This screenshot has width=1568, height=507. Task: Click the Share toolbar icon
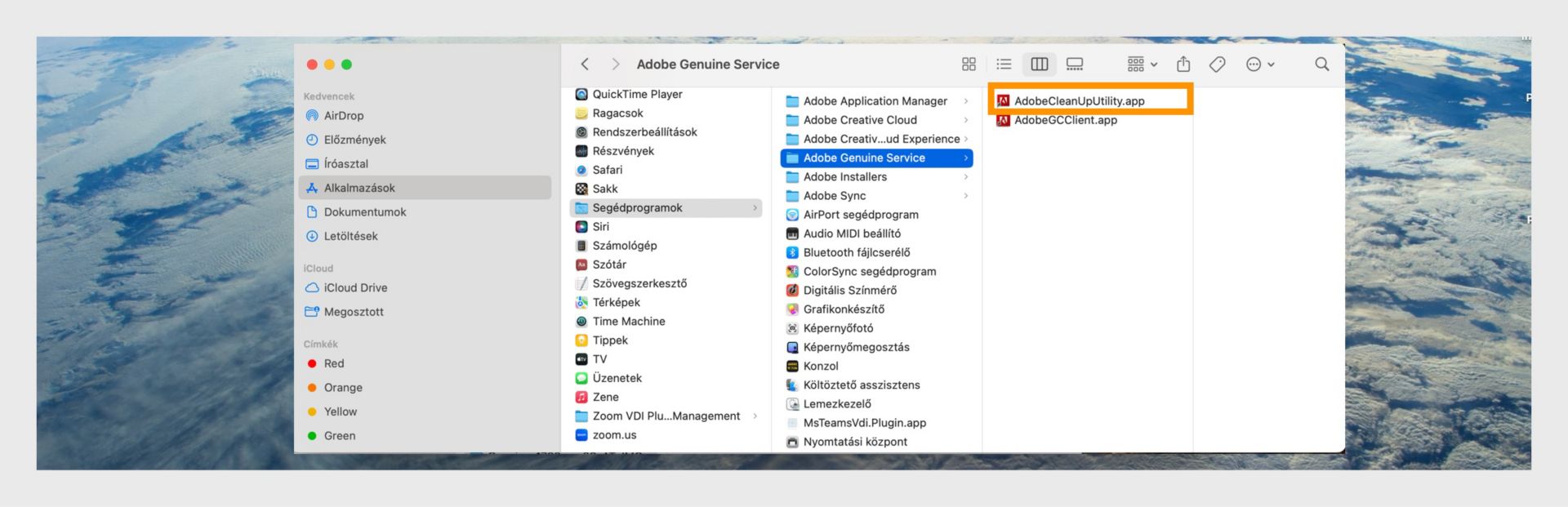[1183, 64]
